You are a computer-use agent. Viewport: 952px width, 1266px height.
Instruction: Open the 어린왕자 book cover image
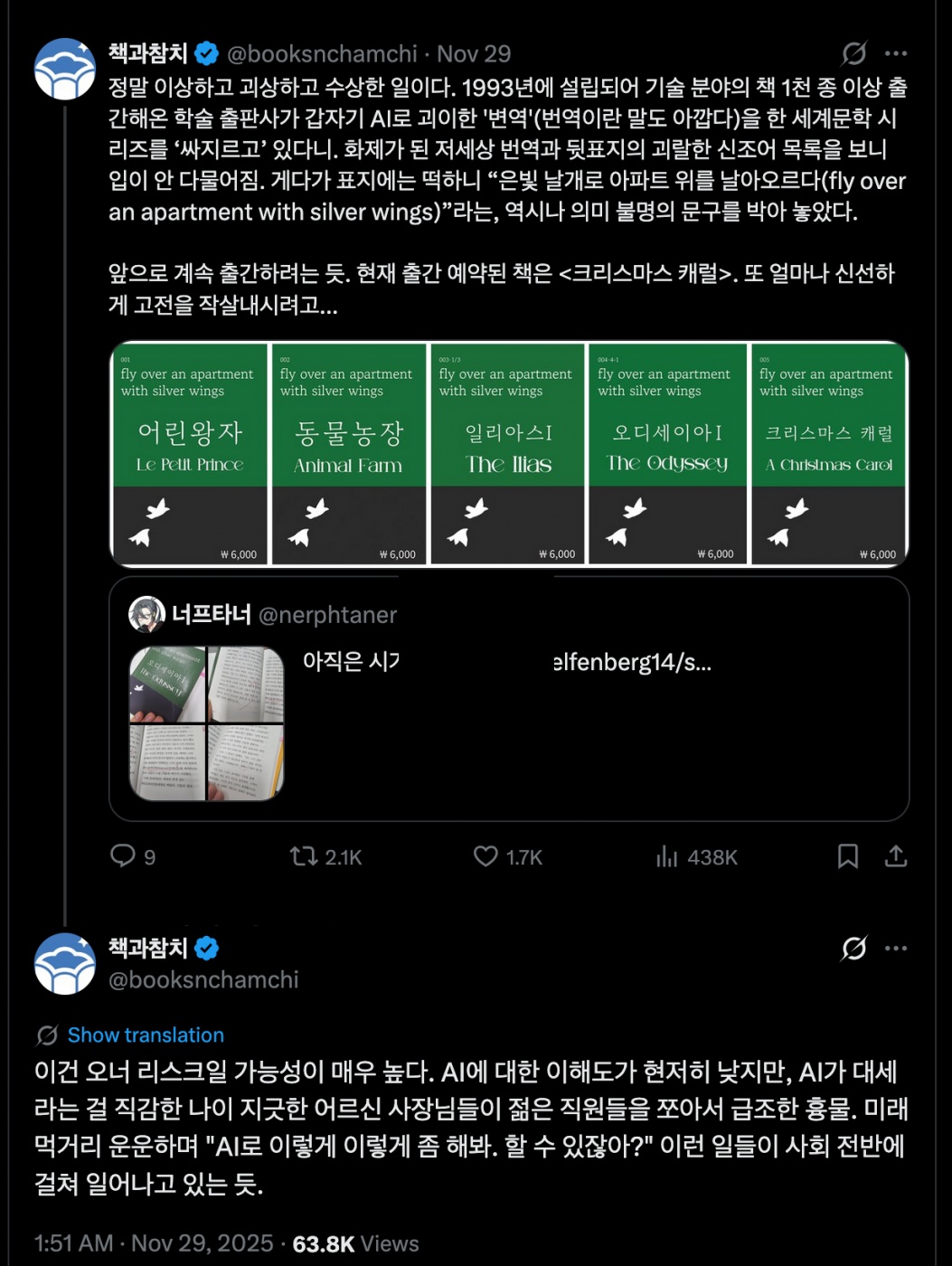(190, 454)
